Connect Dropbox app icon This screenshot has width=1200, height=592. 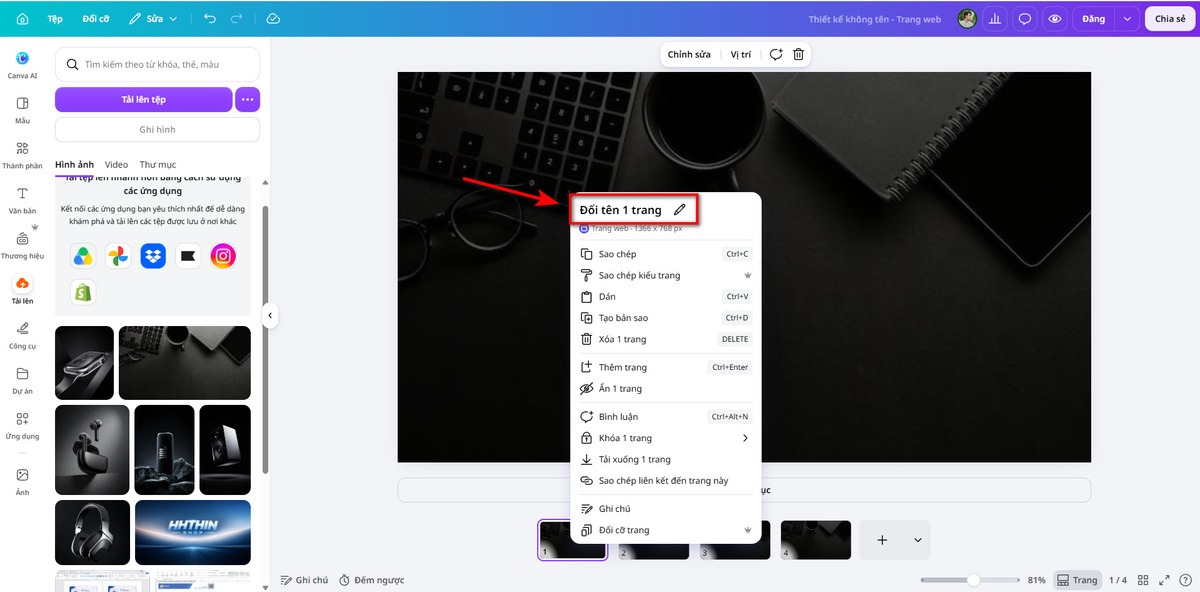[153, 257]
